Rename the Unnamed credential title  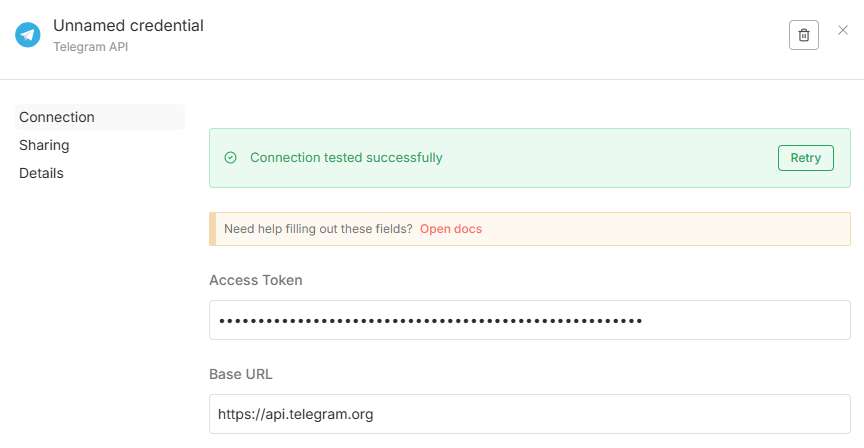tap(128, 26)
